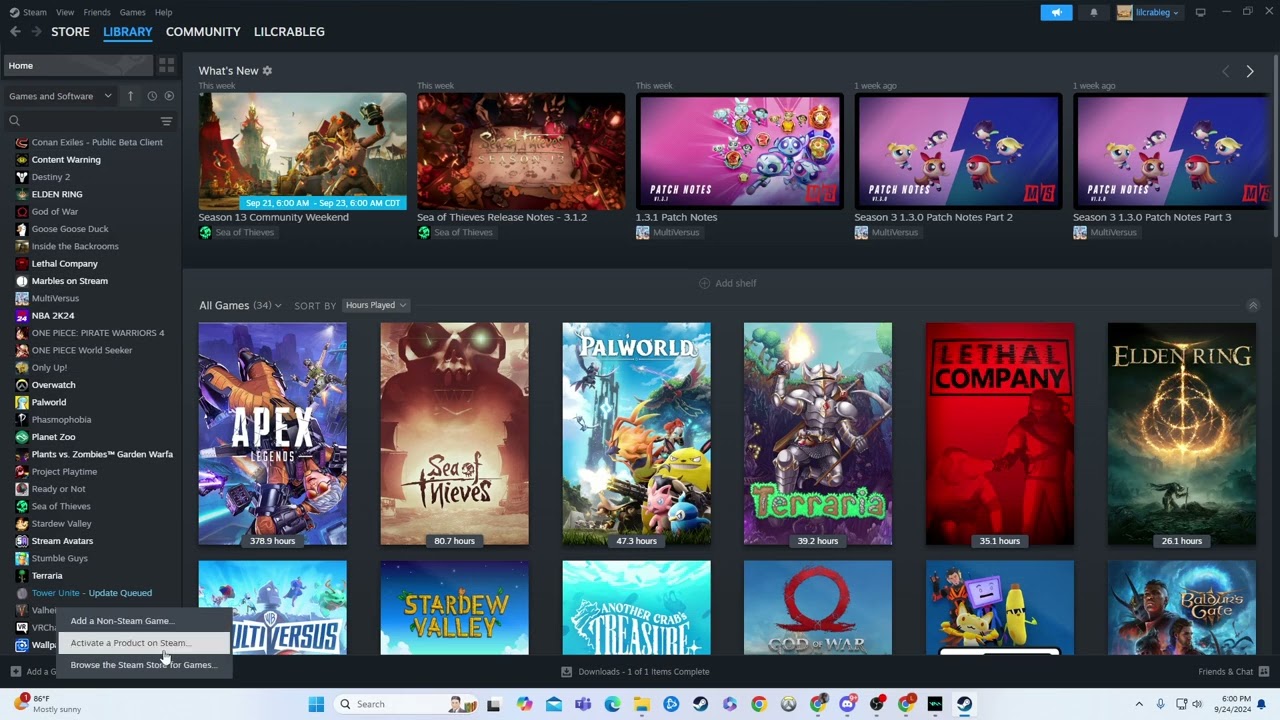Open Sea of Thieves game cover

[x=454, y=434]
